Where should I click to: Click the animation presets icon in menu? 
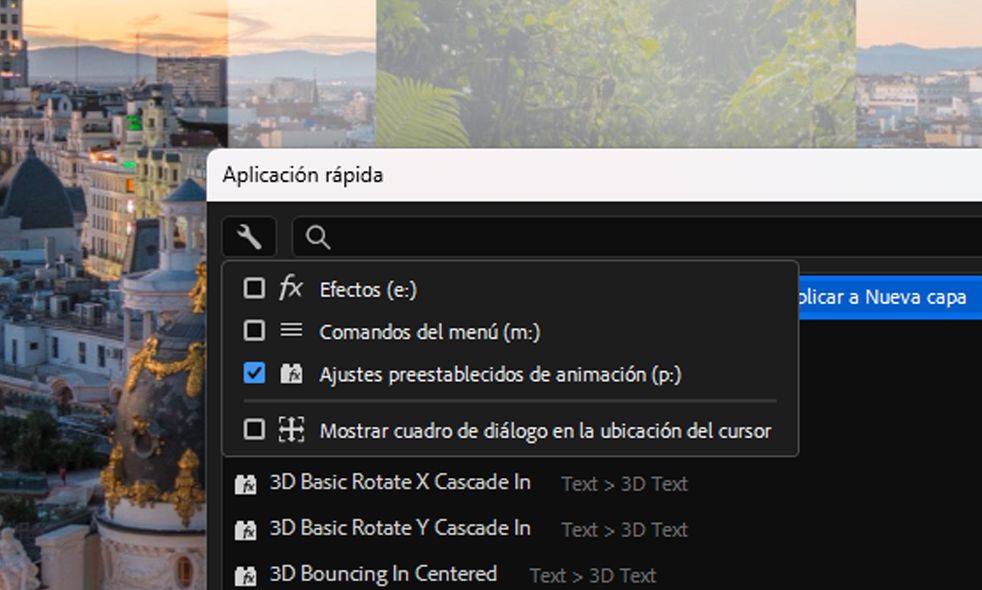[291, 374]
